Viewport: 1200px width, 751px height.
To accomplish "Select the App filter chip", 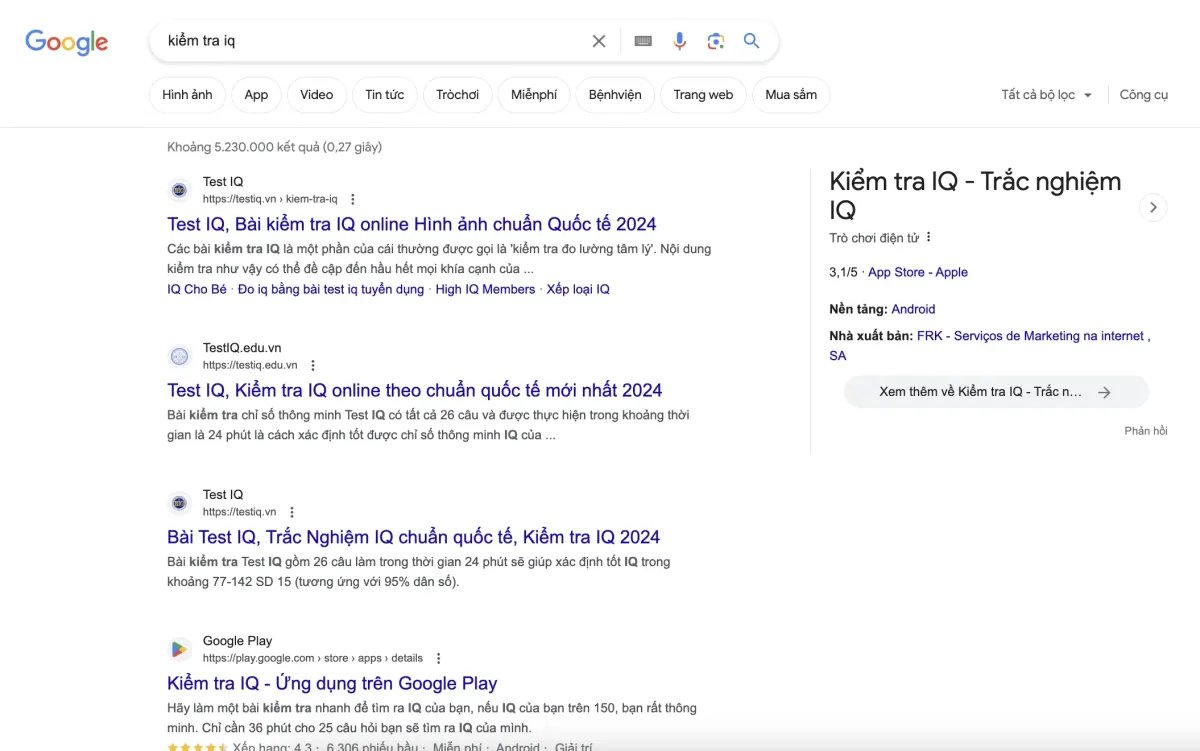I will coord(256,95).
